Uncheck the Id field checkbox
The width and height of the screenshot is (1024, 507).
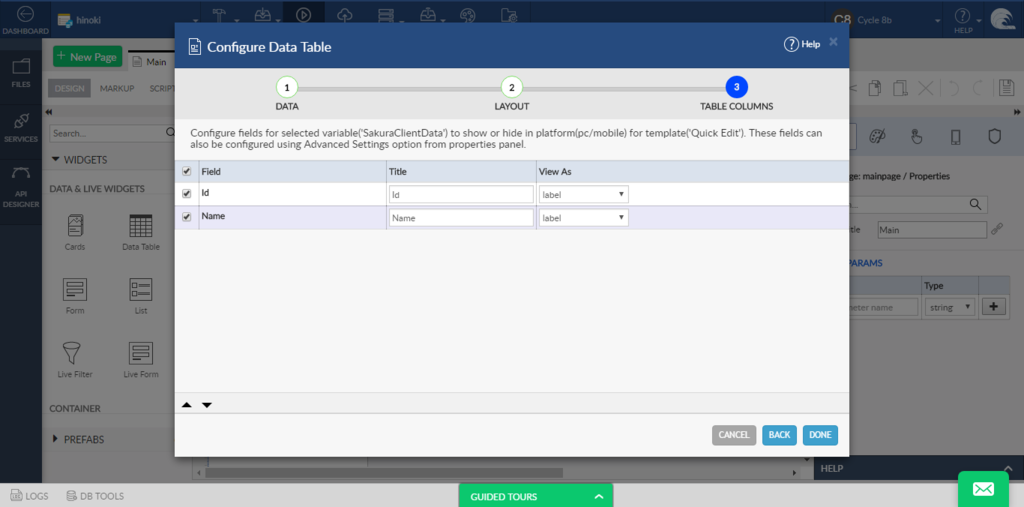187,194
